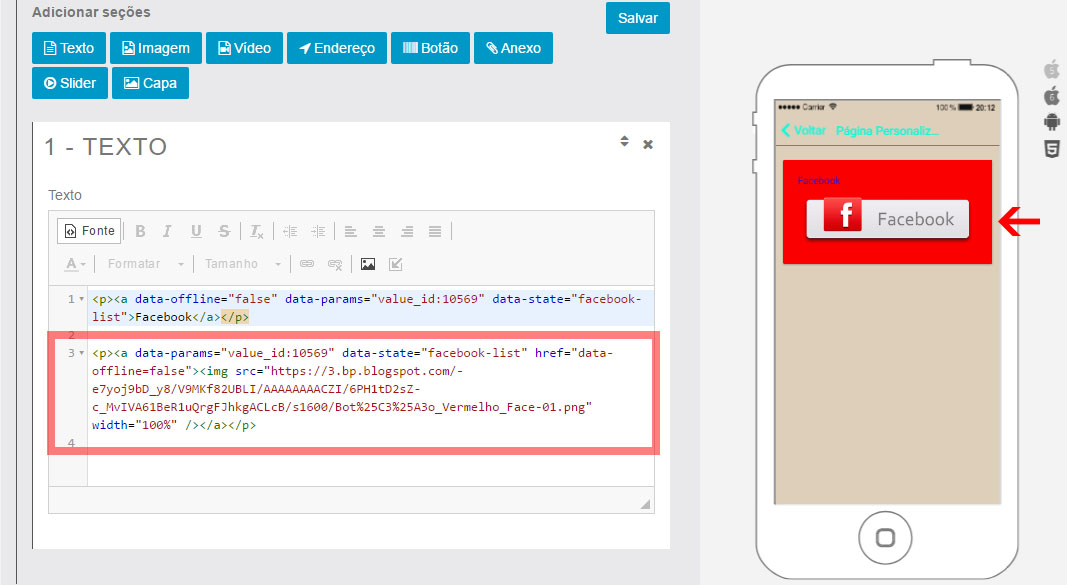Add an Anexo section

[x=513, y=48]
